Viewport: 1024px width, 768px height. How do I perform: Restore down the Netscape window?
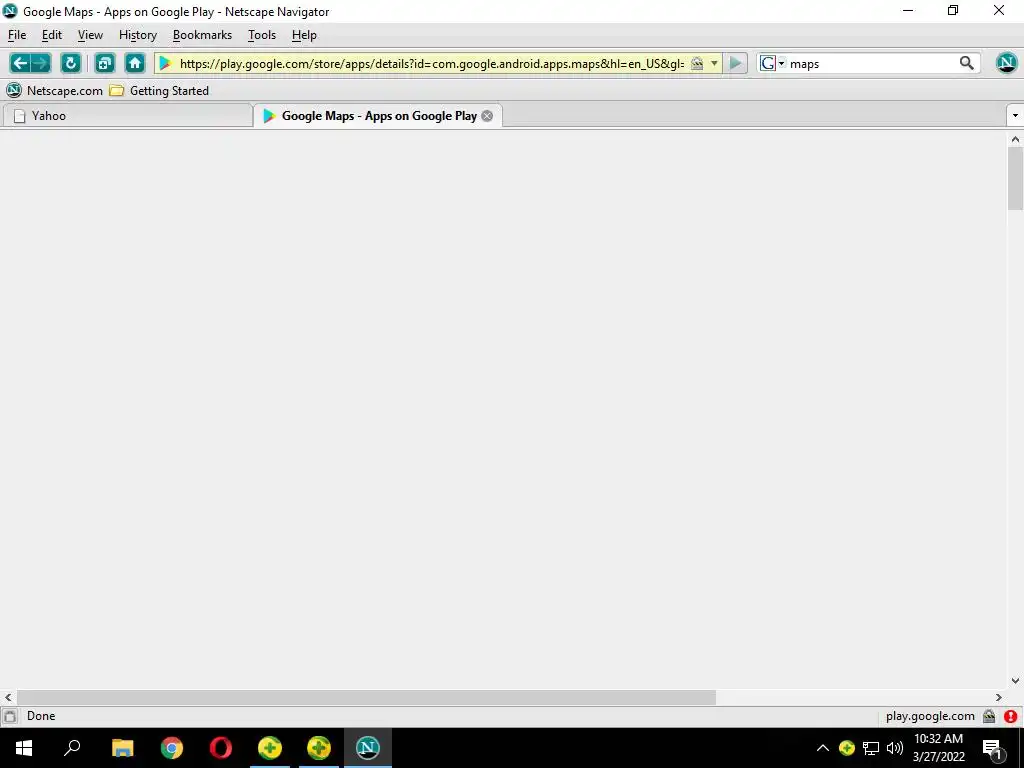(x=953, y=10)
